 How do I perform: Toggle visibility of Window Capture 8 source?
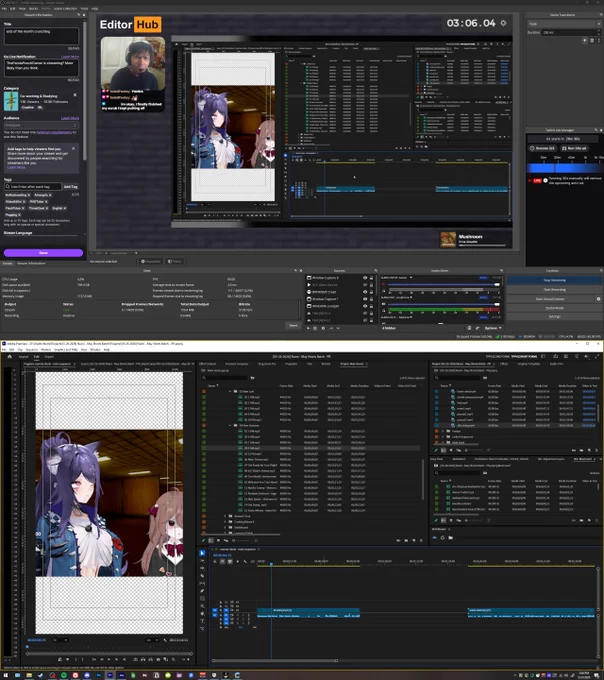click(365, 278)
